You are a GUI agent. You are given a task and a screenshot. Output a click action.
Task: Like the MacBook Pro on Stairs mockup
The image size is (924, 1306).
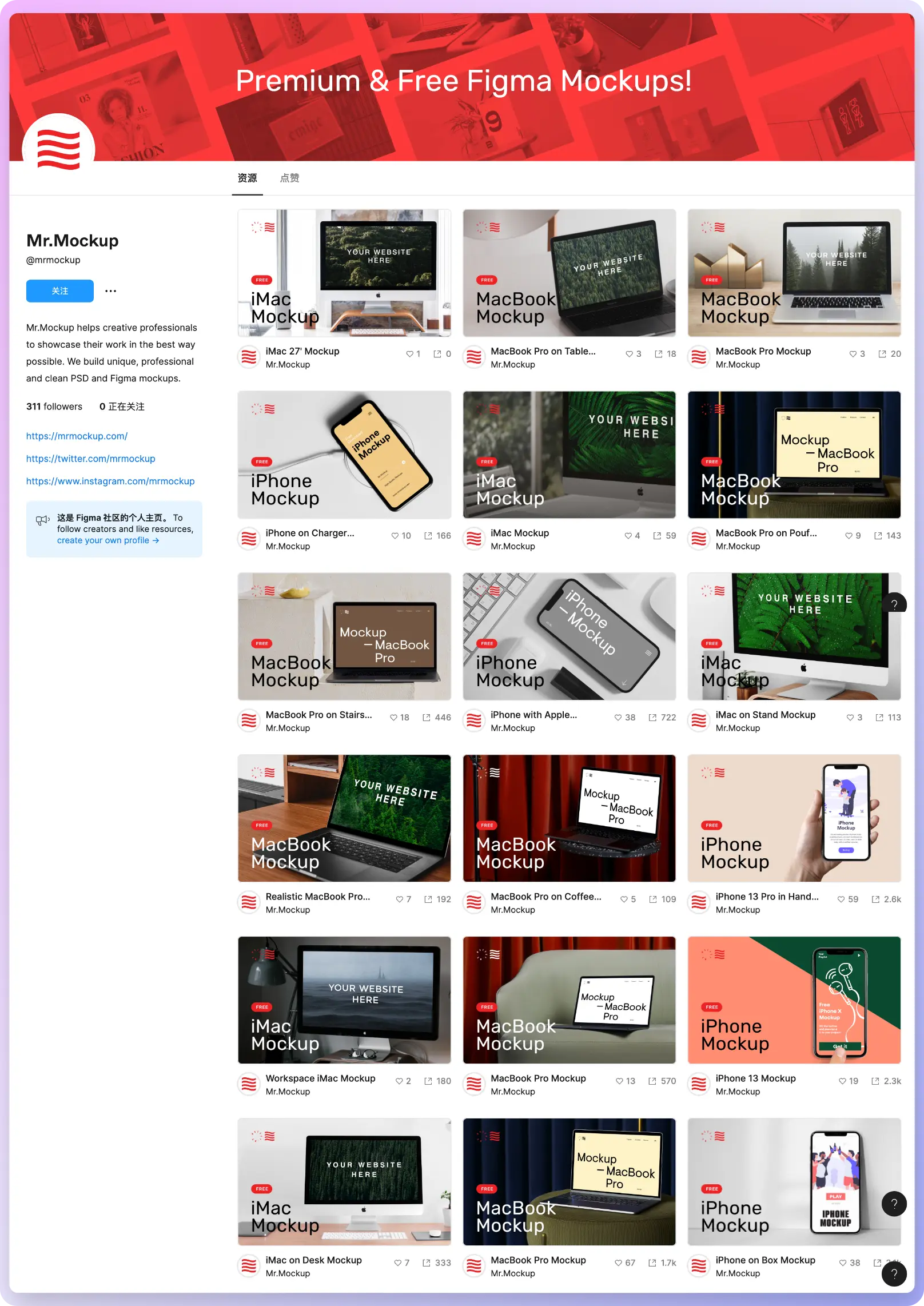tap(393, 718)
